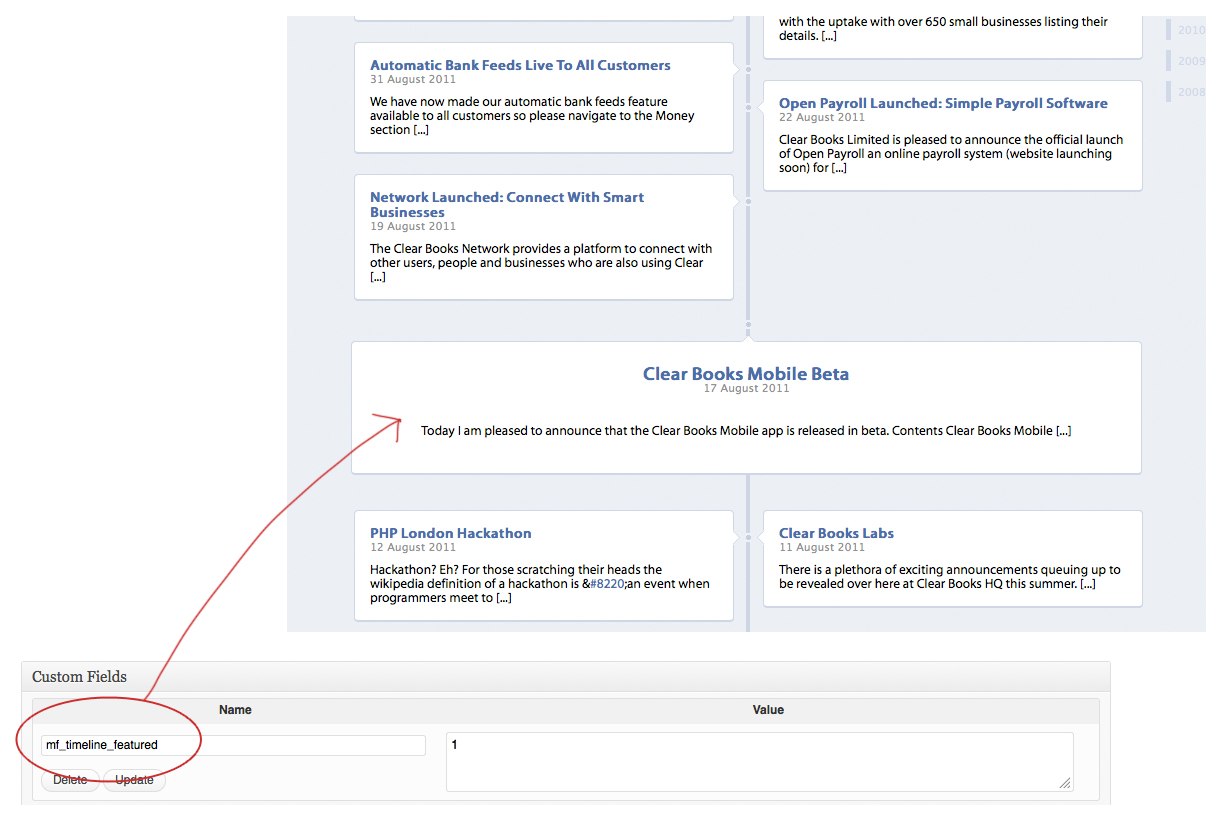Grab the Value textarea resize handle
Screen dimensions: 1219x824
(1065, 783)
